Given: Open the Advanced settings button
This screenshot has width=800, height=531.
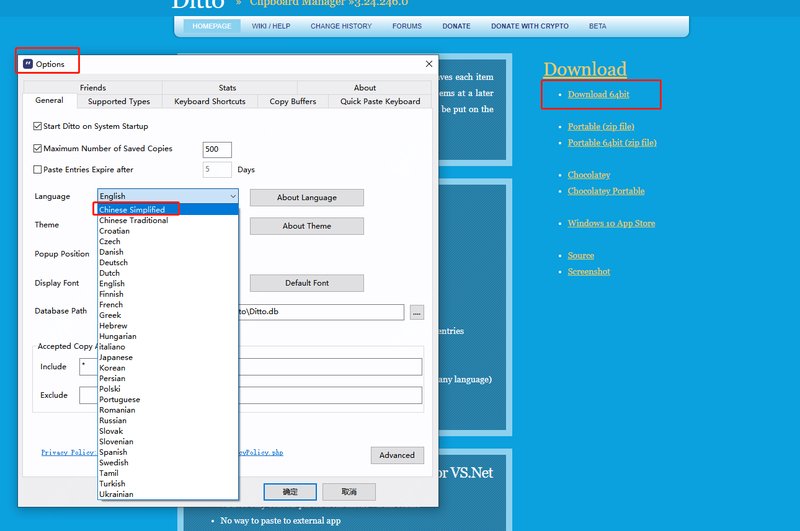Looking at the screenshot, I should coord(396,455).
